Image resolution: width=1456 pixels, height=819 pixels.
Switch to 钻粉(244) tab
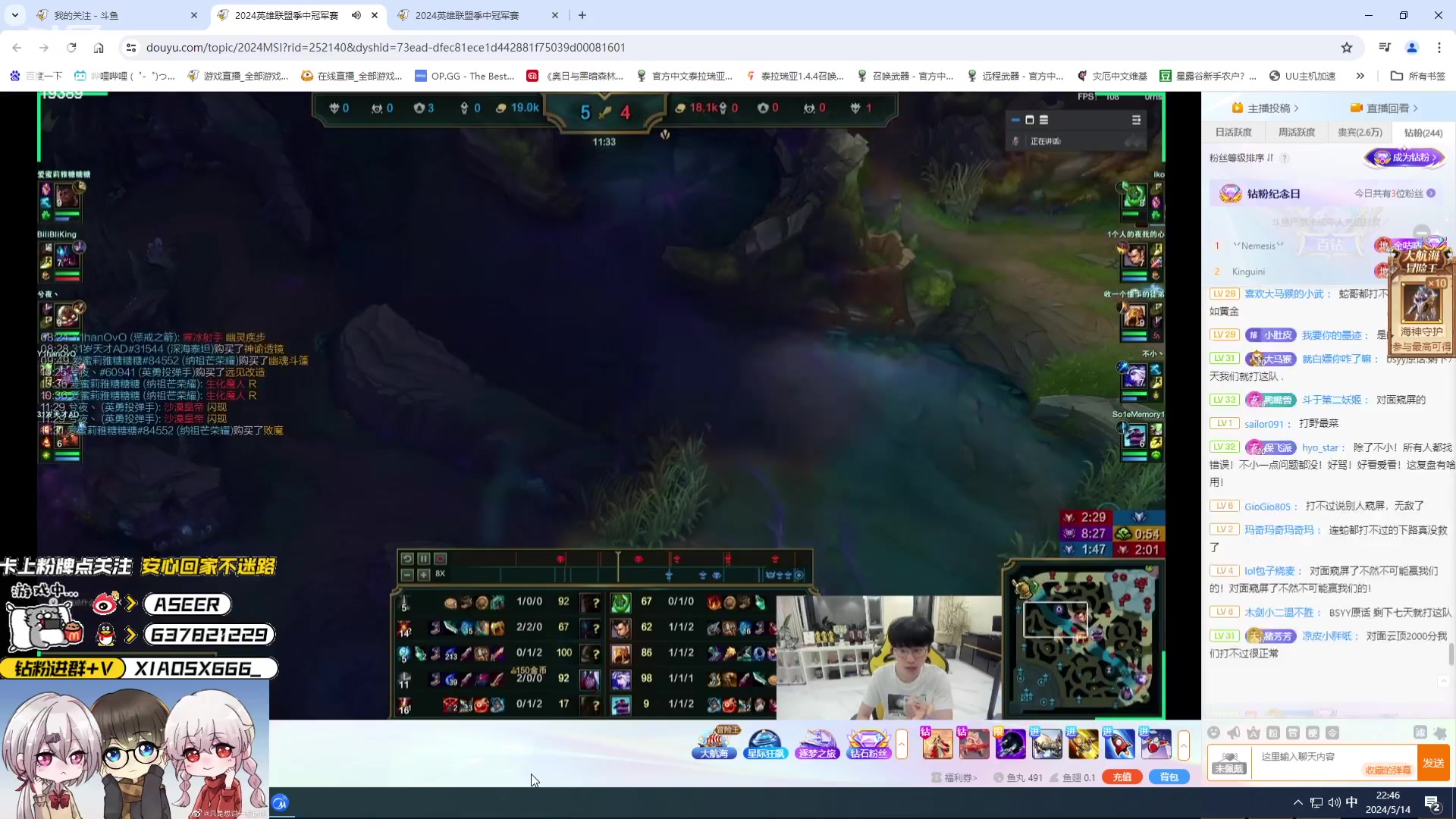[x=1423, y=133]
